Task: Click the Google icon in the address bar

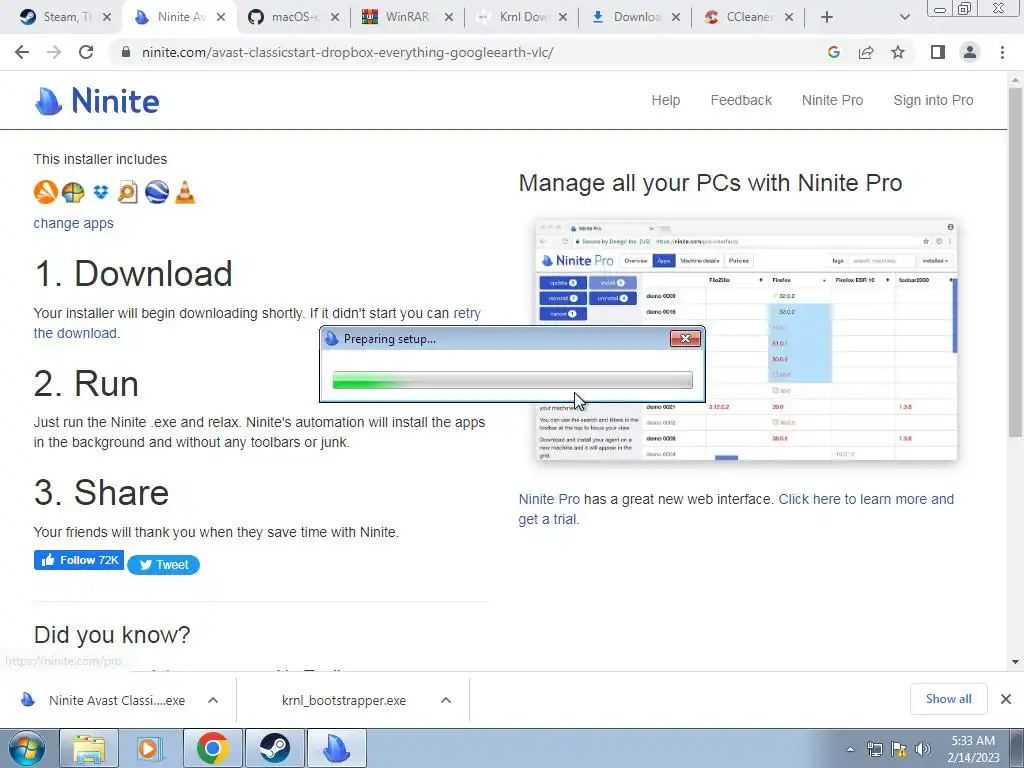Action: coord(833,52)
